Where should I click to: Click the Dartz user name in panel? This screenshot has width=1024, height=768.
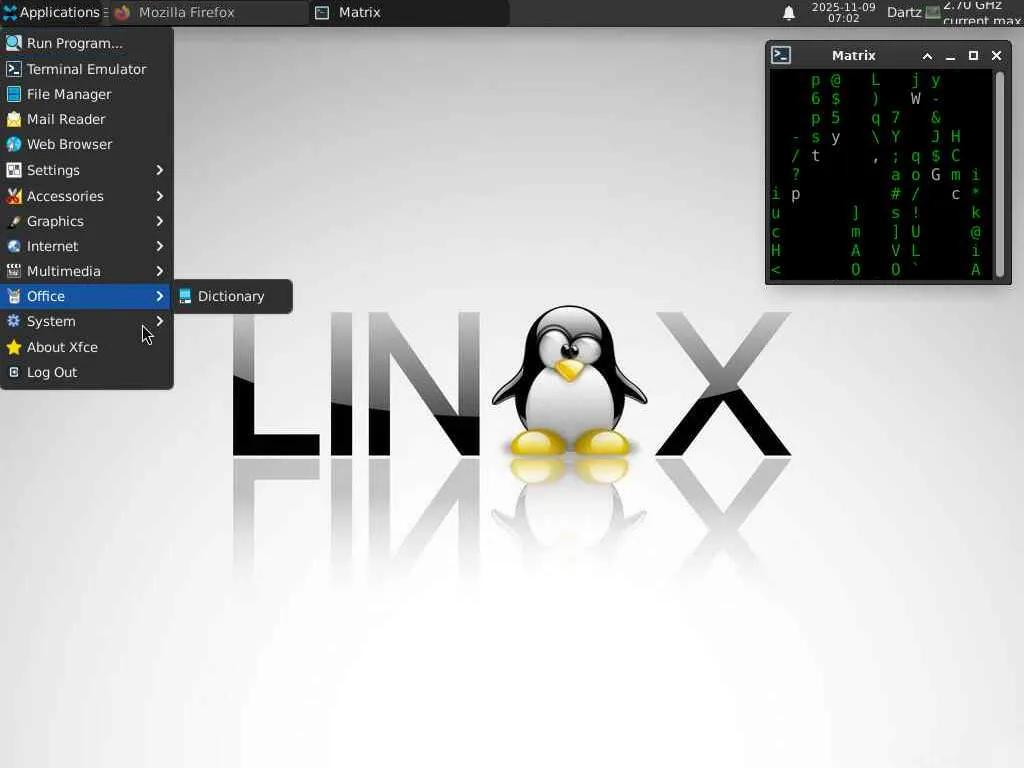click(904, 12)
